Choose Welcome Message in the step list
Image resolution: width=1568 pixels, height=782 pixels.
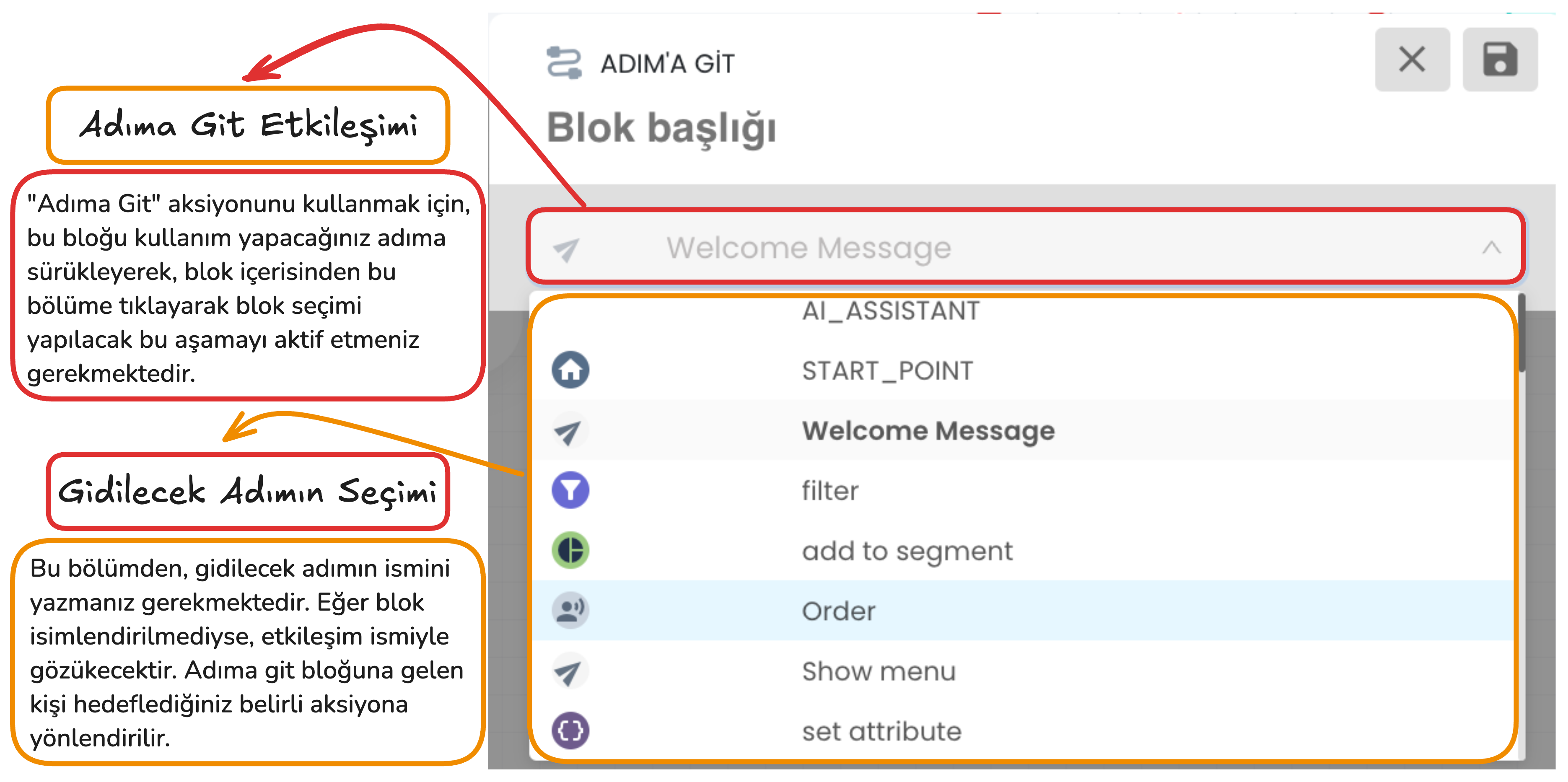(1023, 430)
